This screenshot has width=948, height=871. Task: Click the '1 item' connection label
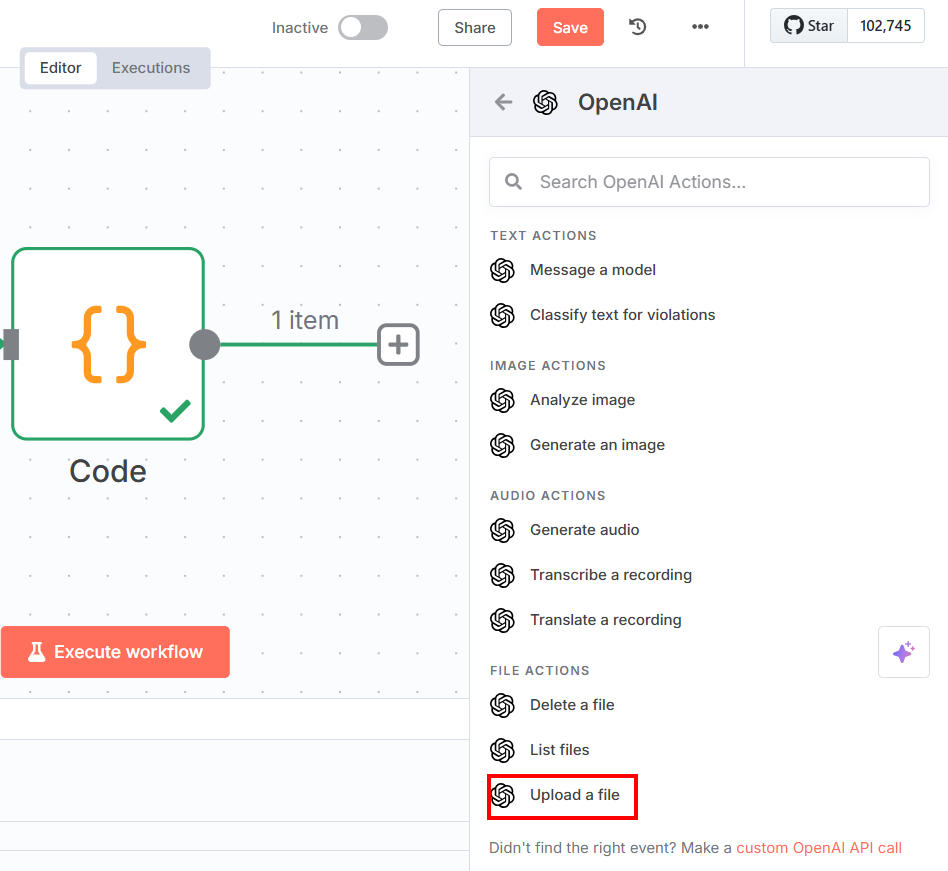(305, 320)
